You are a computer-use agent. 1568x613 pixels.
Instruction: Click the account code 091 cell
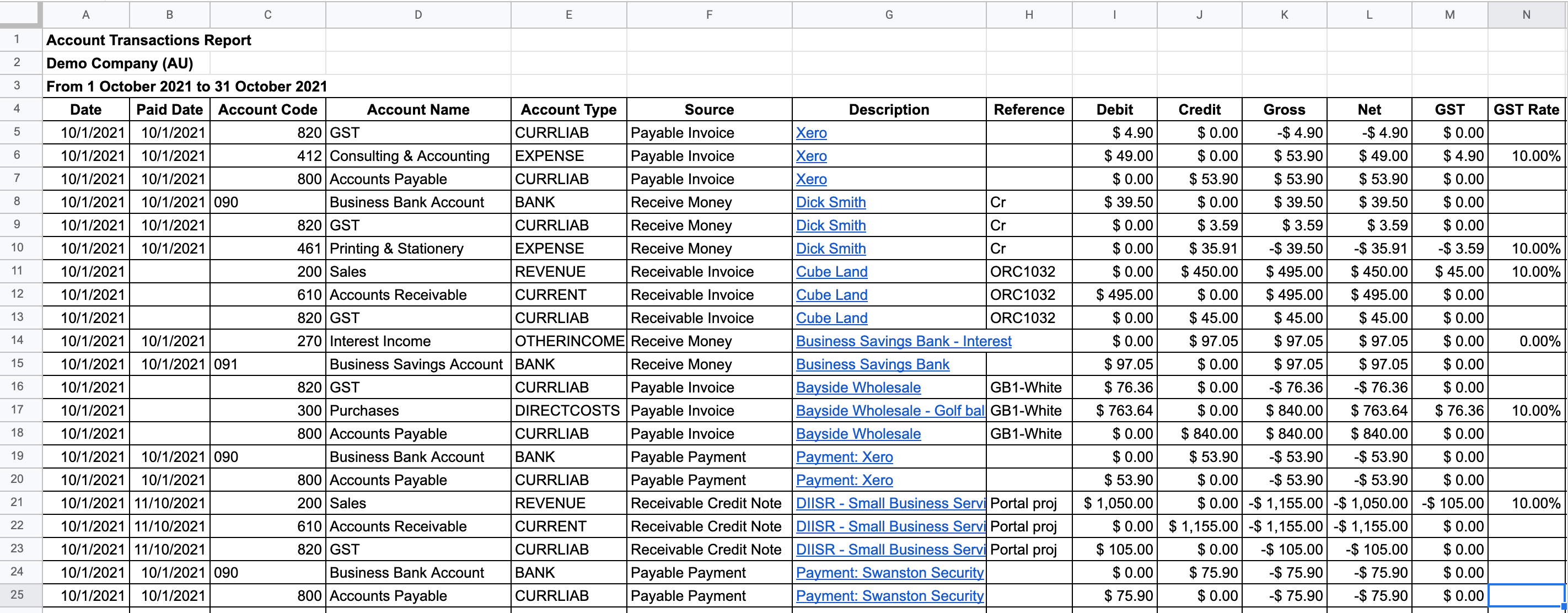pos(268,364)
